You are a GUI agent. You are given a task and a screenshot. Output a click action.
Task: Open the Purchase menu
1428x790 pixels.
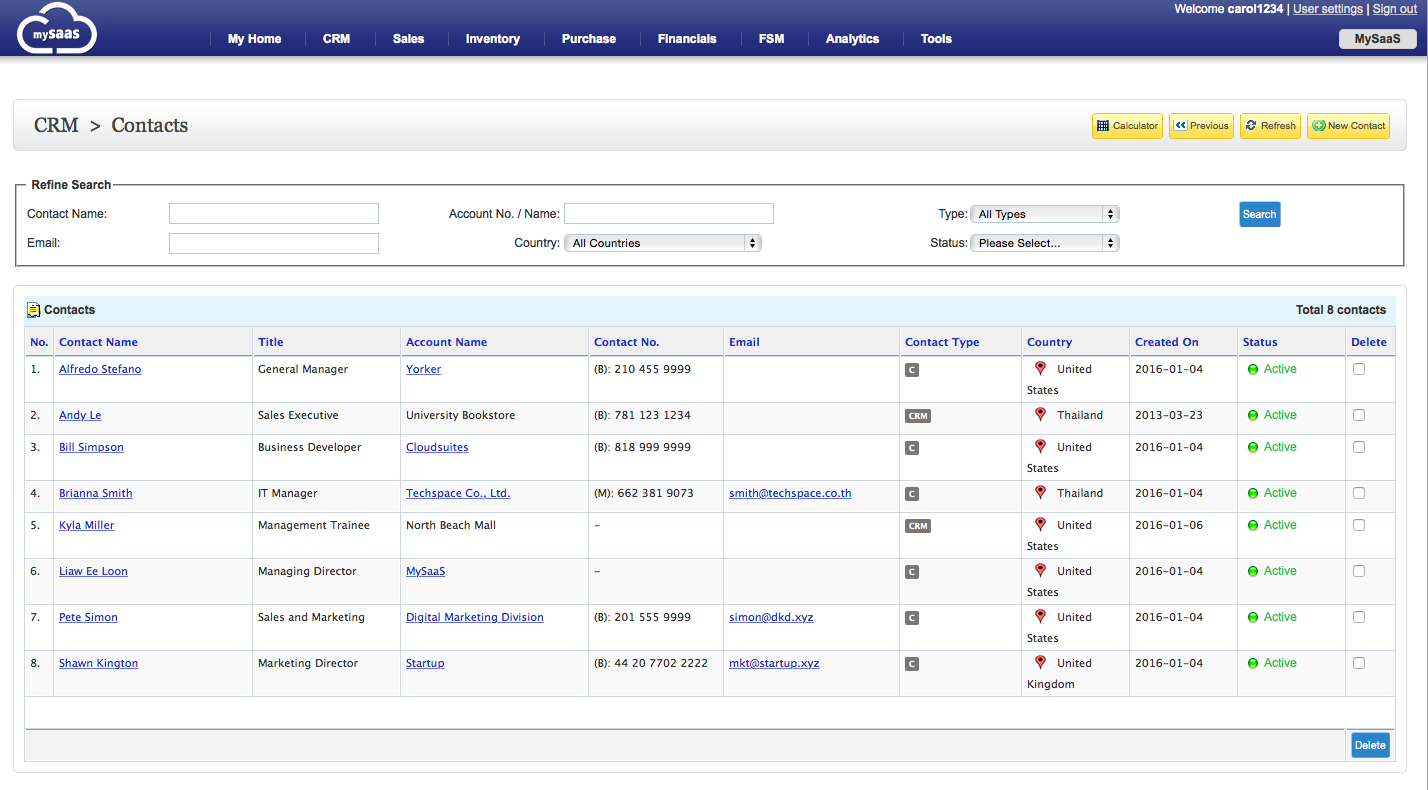588,39
